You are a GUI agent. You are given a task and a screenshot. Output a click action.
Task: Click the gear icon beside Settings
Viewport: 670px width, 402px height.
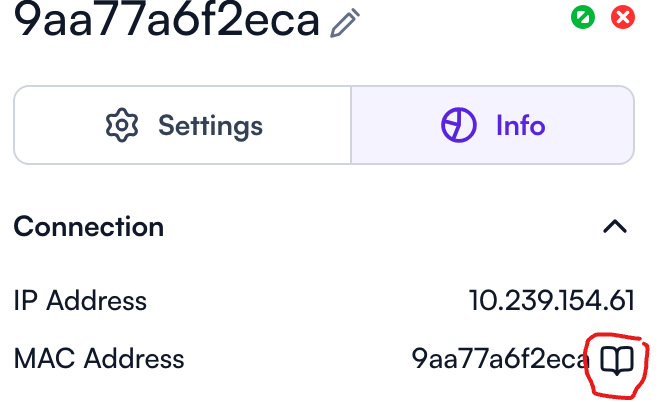click(122, 125)
